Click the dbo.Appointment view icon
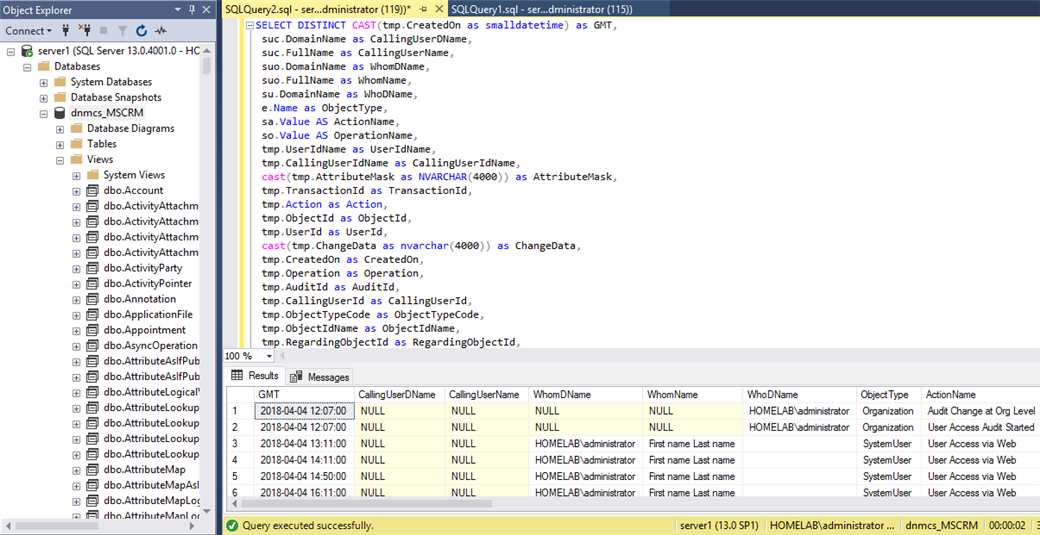The height and width of the screenshot is (535, 1040). click(x=92, y=330)
